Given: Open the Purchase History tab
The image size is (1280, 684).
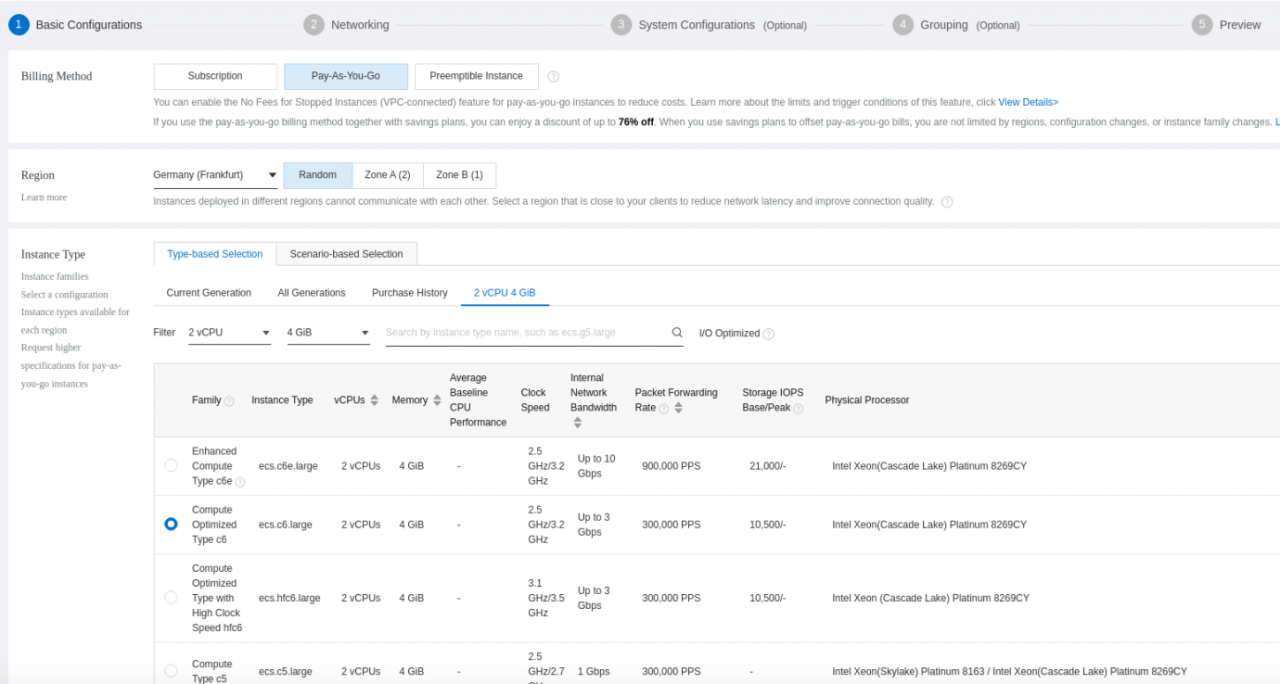Looking at the screenshot, I should (x=410, y=293).
